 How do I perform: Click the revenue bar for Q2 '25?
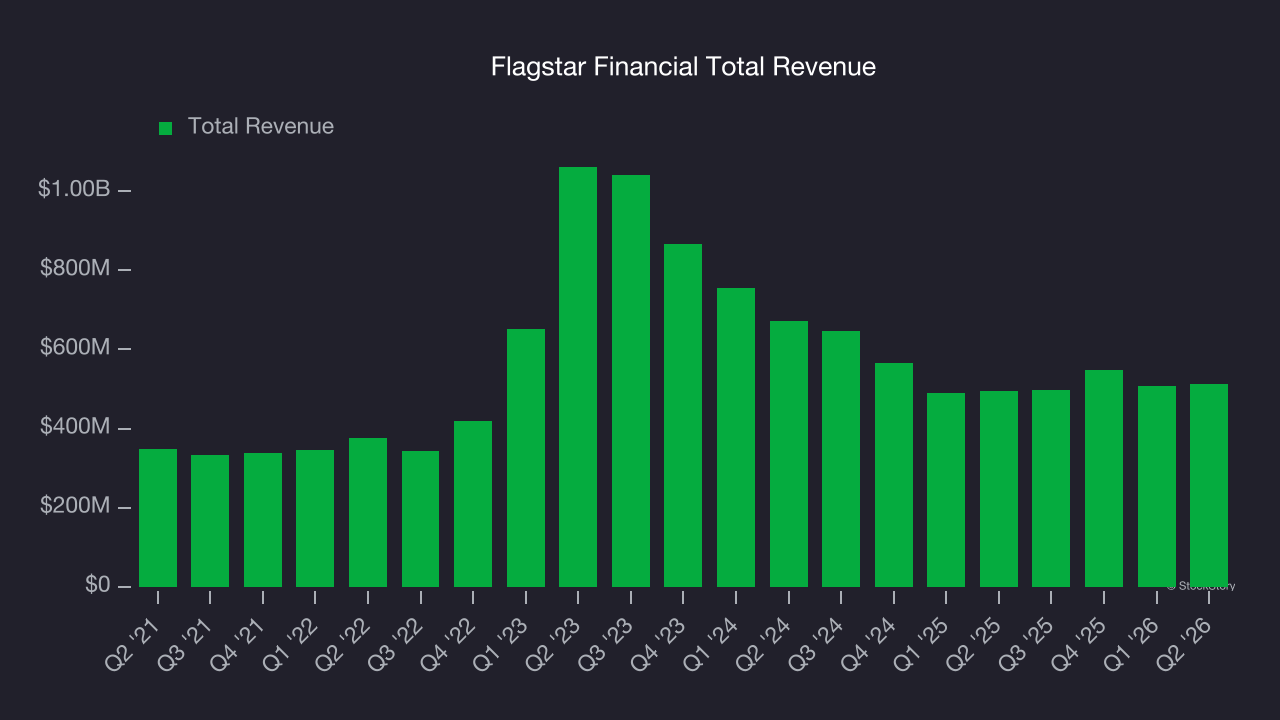(x=999, y=489)
